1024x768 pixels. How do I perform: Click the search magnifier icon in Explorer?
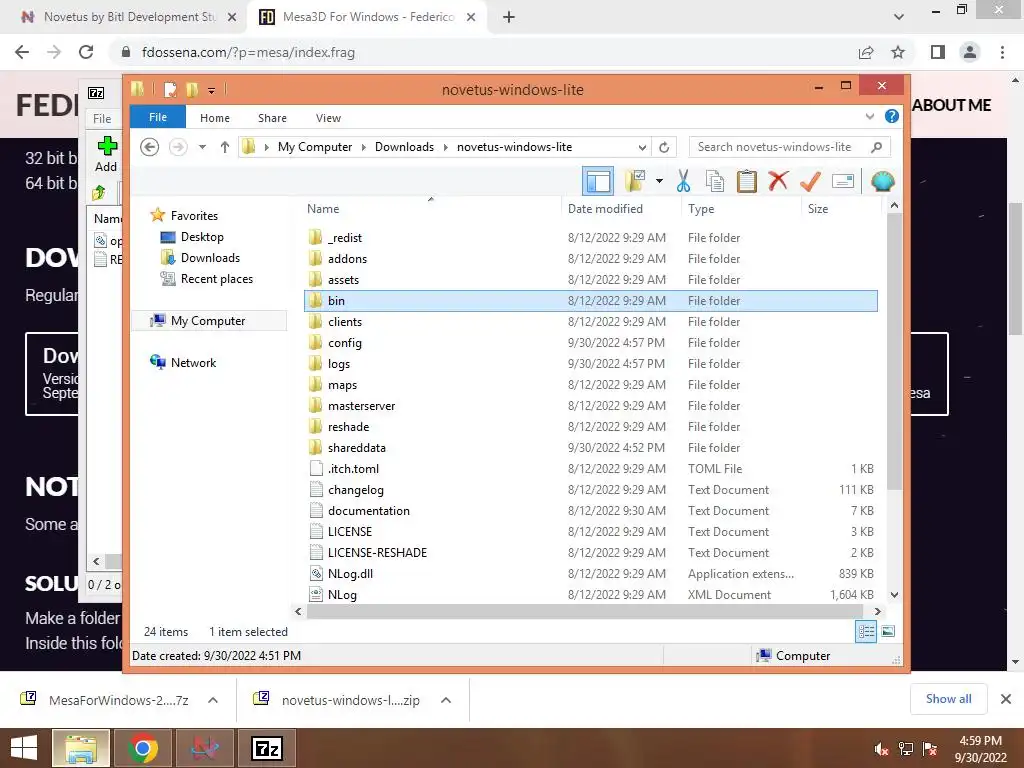click(x=877, y=147)
